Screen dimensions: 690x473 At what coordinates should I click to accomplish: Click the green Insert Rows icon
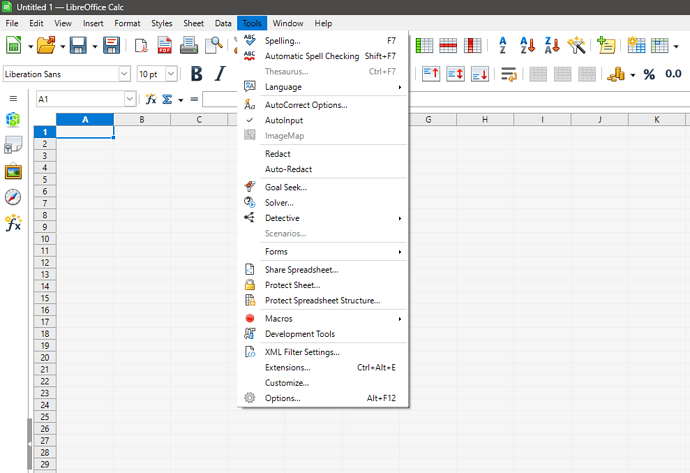(x=424, y=45)
